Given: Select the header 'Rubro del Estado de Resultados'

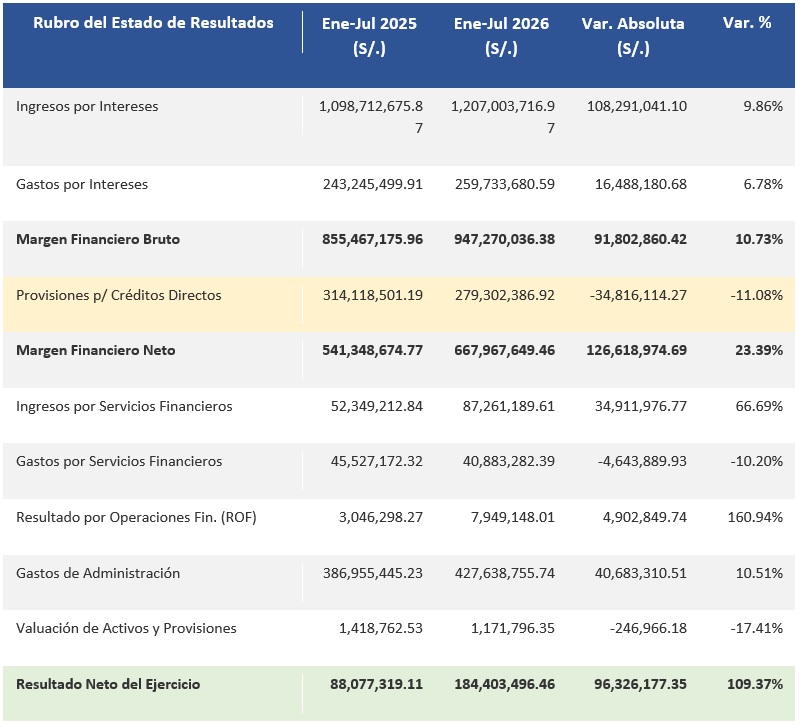Looking at the screenshot, I should [153, 23].
